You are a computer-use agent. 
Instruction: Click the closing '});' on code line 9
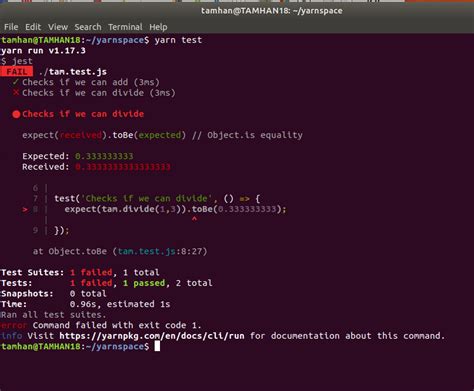62,230
